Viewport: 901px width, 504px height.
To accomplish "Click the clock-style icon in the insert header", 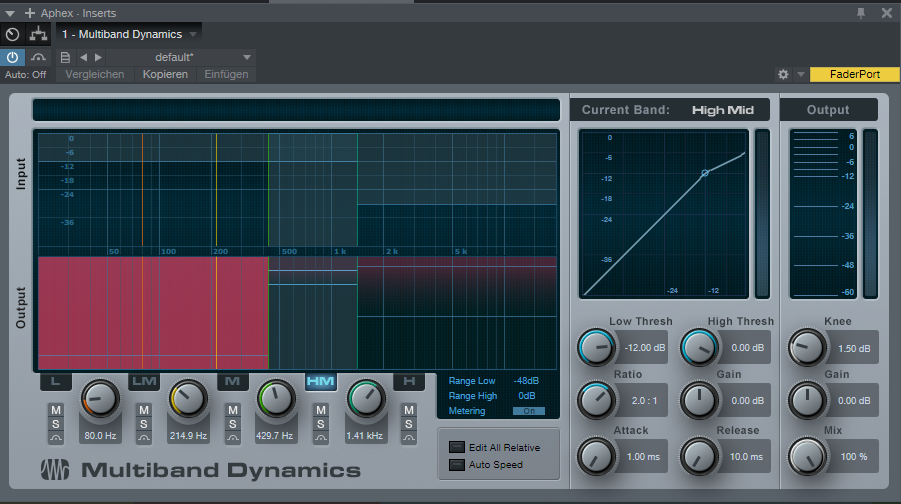I will pyautogui.click(x=12, y=34).
